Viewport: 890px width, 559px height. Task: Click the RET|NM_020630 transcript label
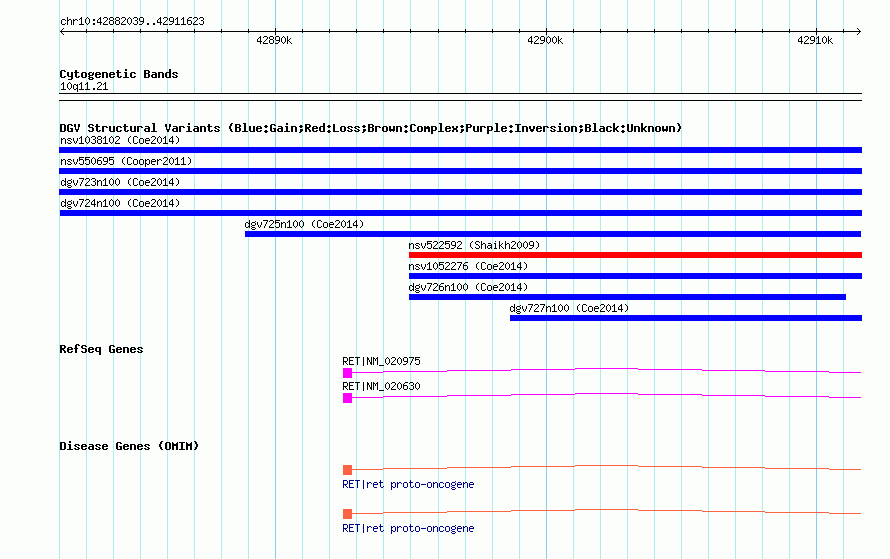click(381, 386)
